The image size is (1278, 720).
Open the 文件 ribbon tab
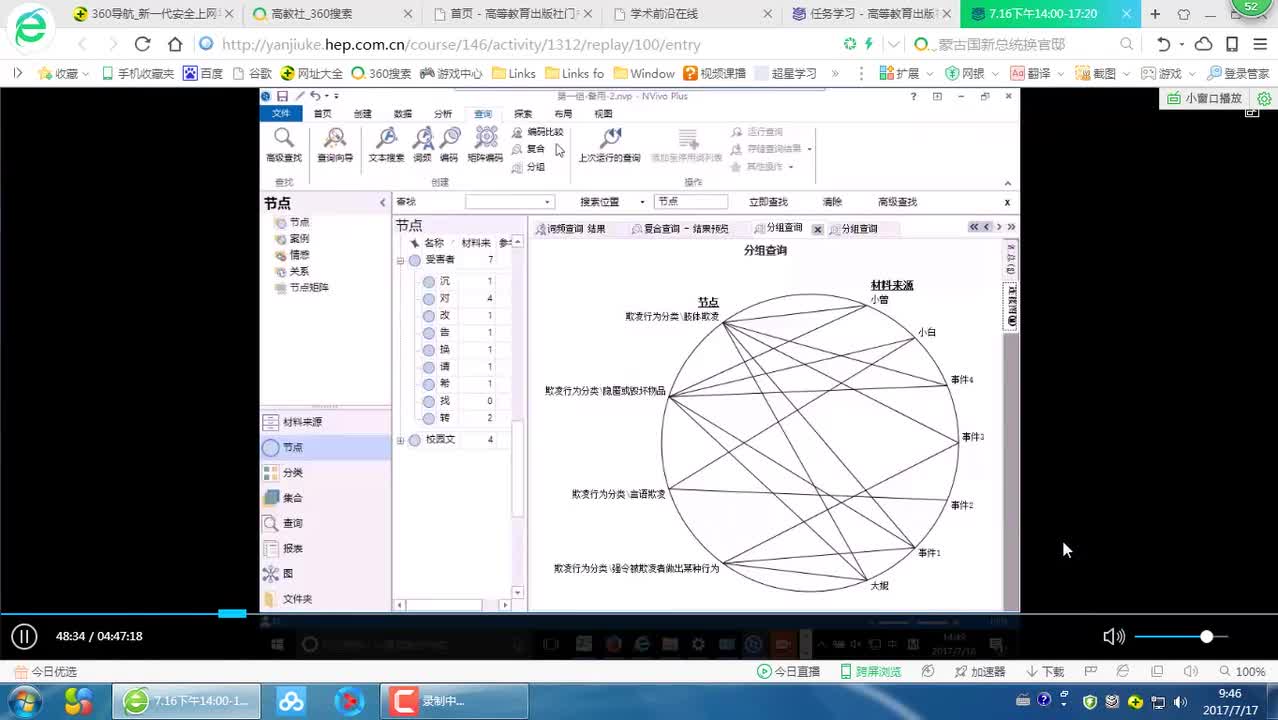tap(281, 114)
